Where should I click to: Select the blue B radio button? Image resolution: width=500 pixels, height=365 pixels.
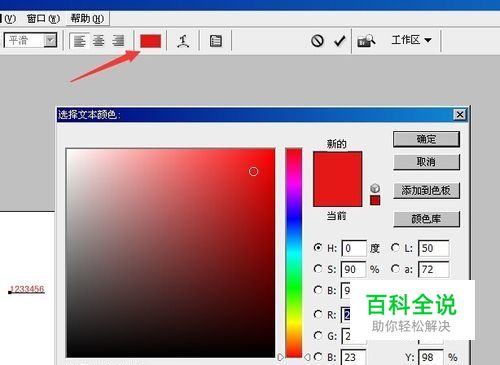(318, 357)
